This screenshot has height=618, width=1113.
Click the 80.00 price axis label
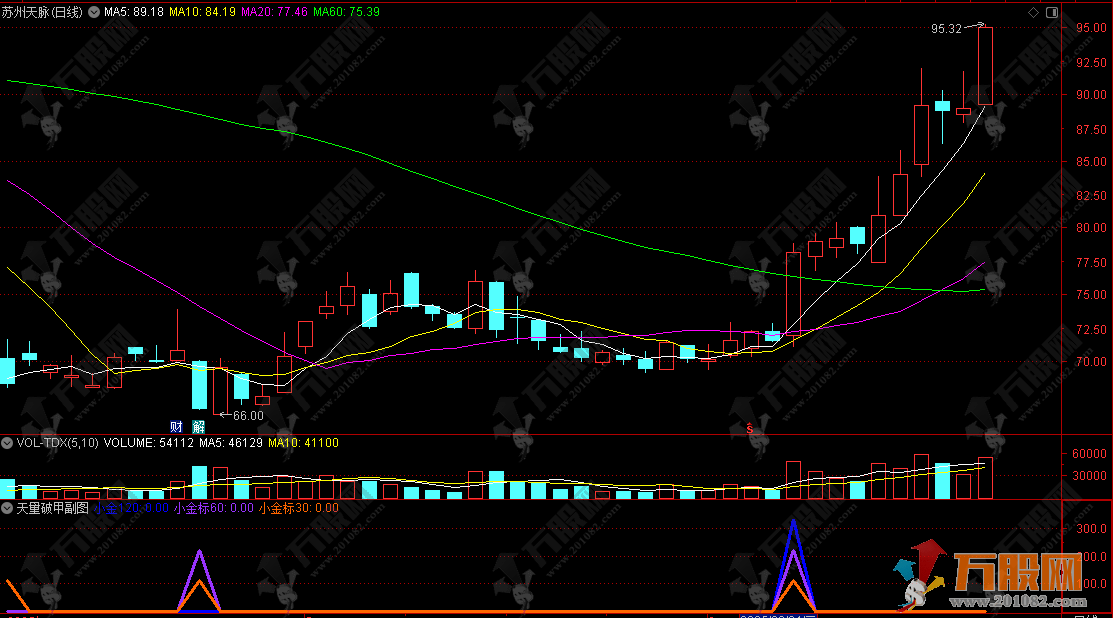[x=1091, y=228]
